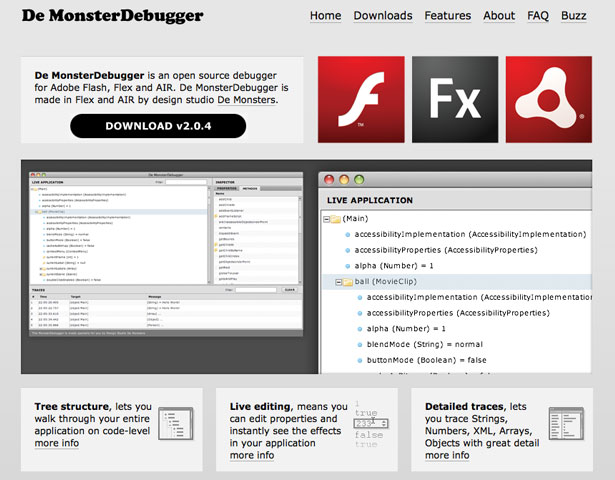Select the (Main) root row
The height and width of the screenshot is (480, 615).
[x=457, y=219]
